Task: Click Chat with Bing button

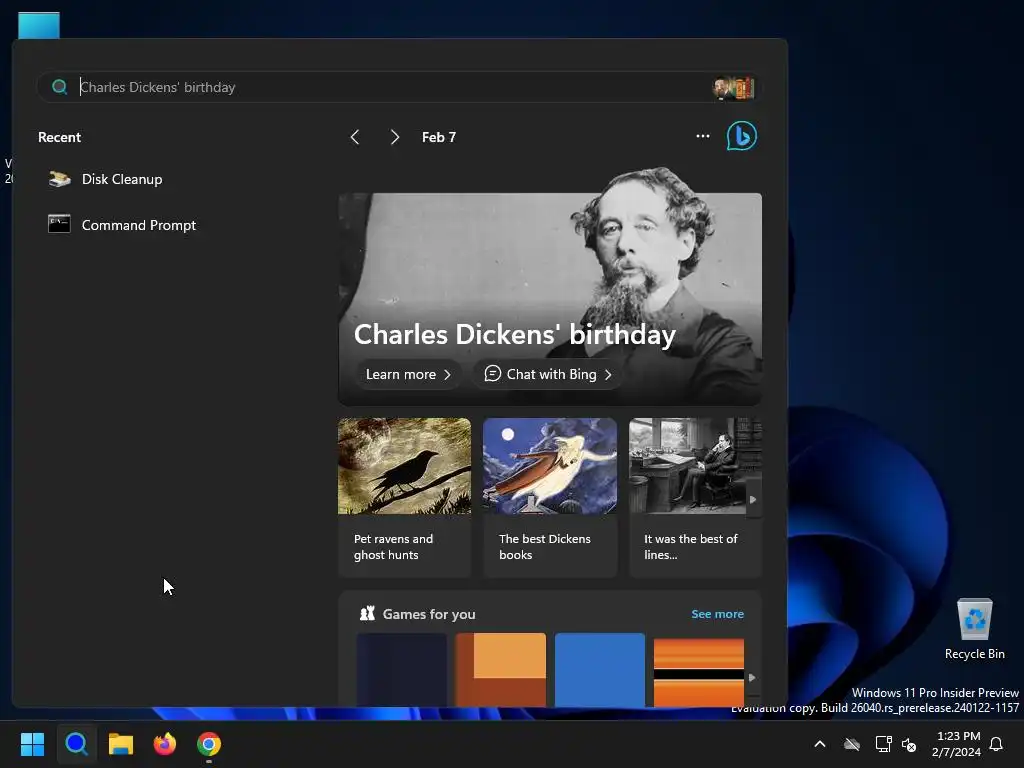Action: [x=547, y=374]
